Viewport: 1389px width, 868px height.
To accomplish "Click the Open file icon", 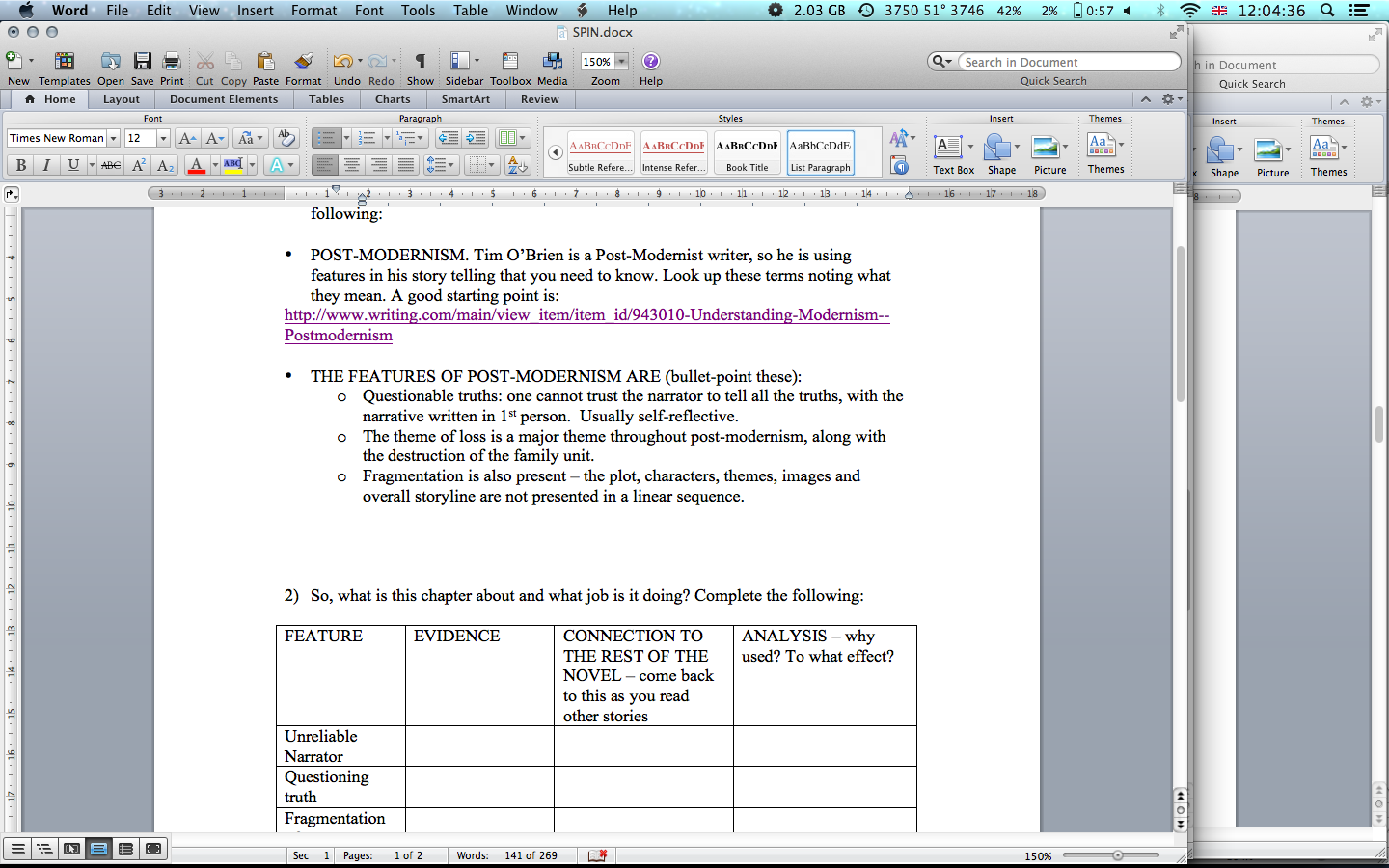I will coord(111,62).
